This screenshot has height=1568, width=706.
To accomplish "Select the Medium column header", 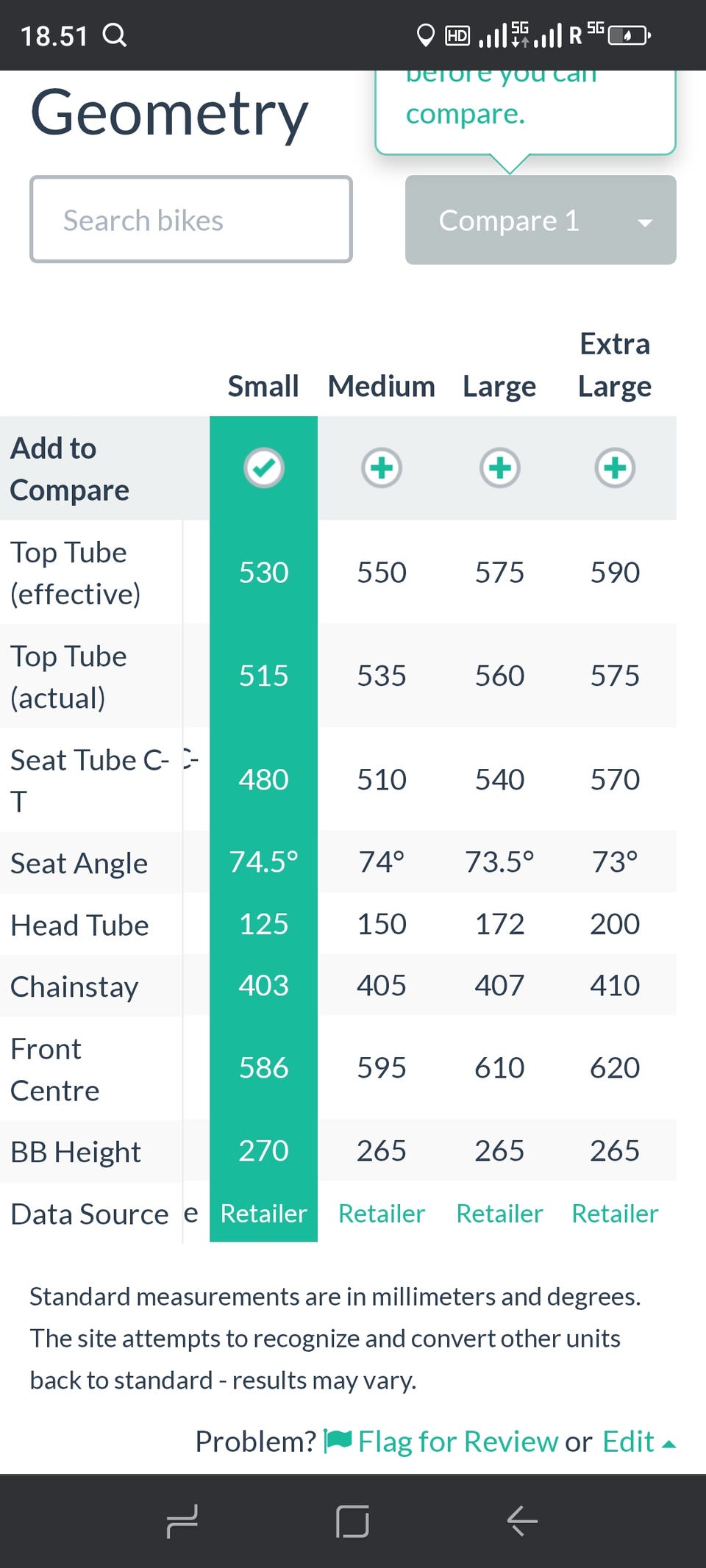I will (381, 386).
